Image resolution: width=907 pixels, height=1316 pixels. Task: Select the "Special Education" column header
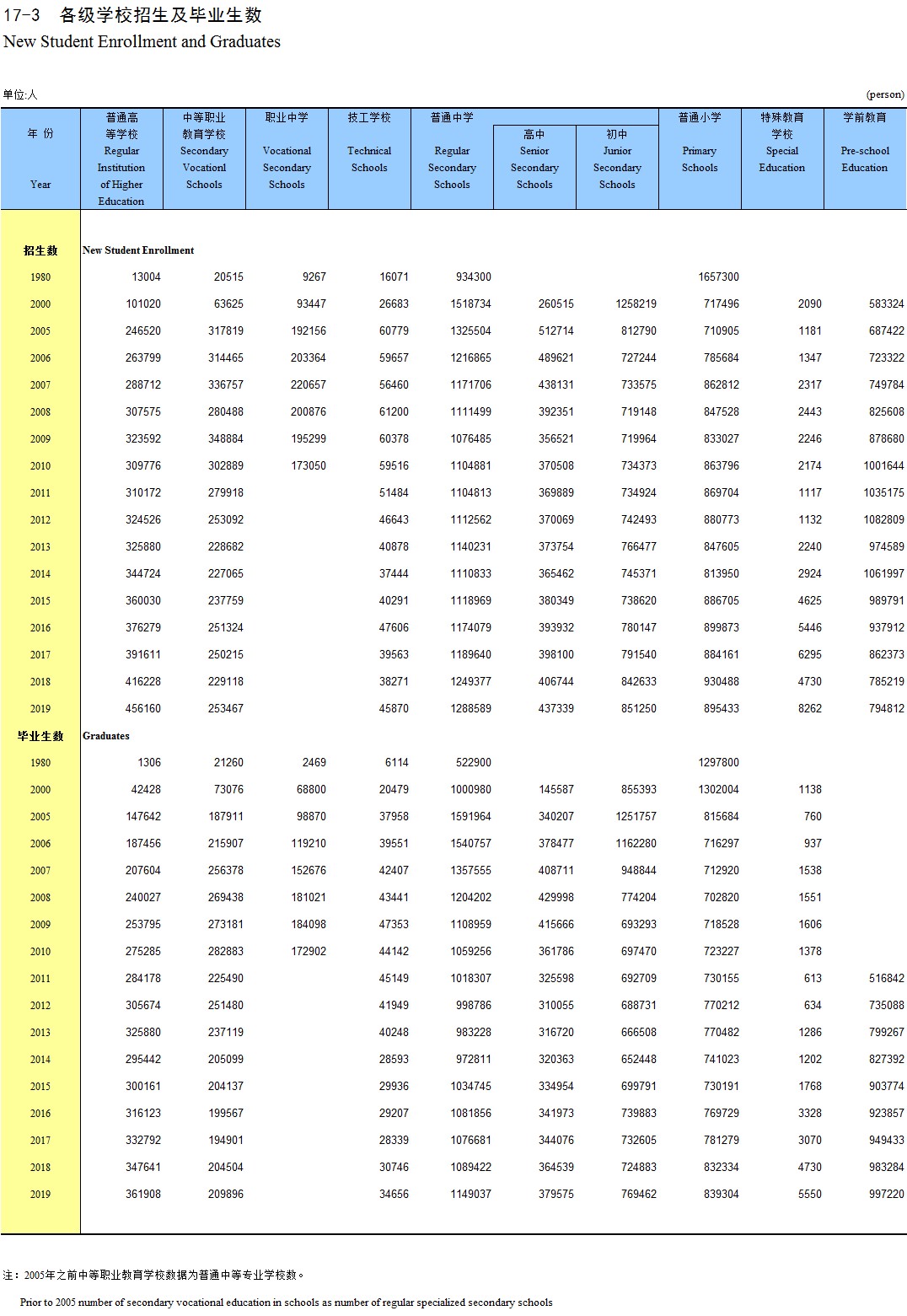[782, 158]
